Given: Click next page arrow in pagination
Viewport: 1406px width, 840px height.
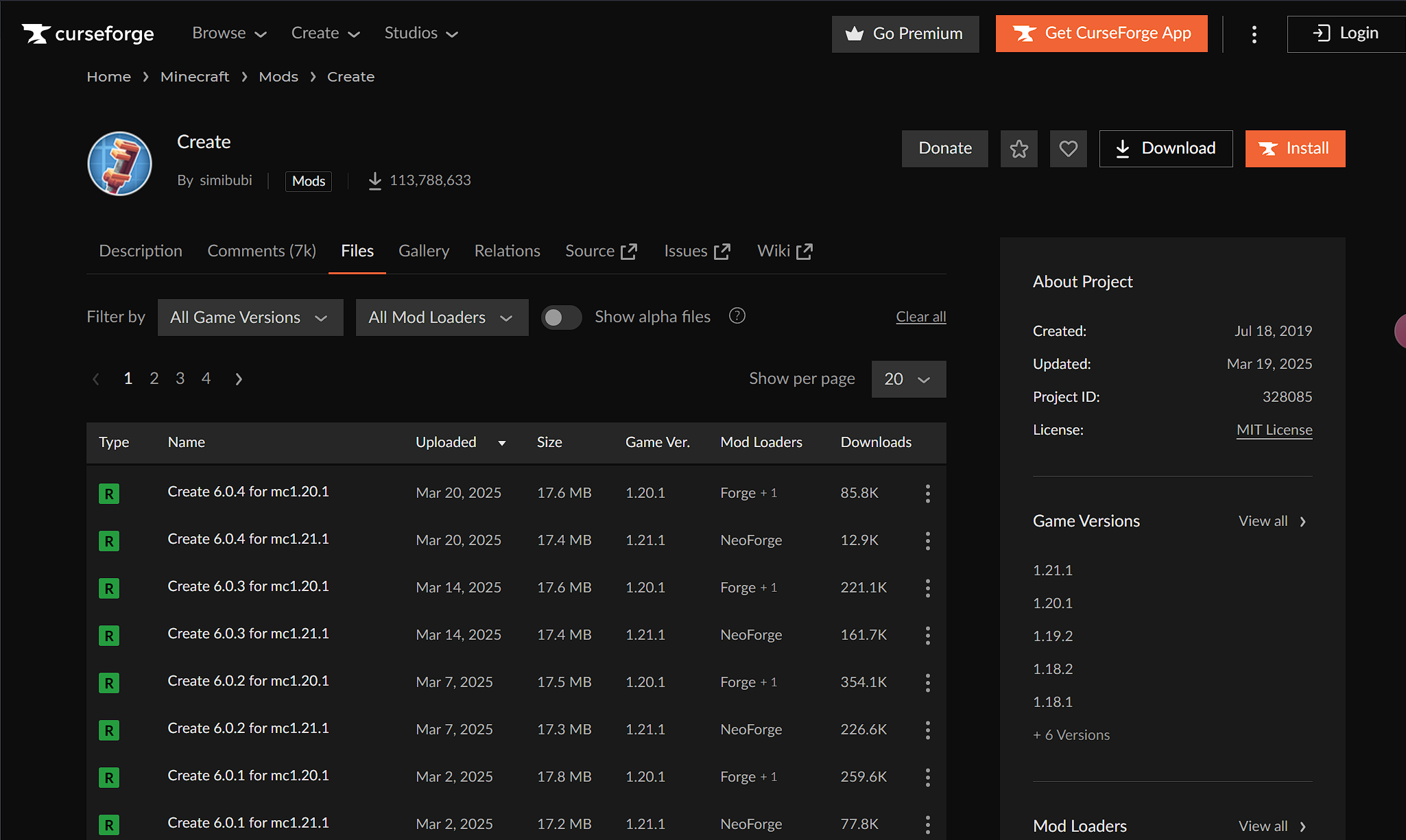Looking at the screenshot, I should point(239,379).
